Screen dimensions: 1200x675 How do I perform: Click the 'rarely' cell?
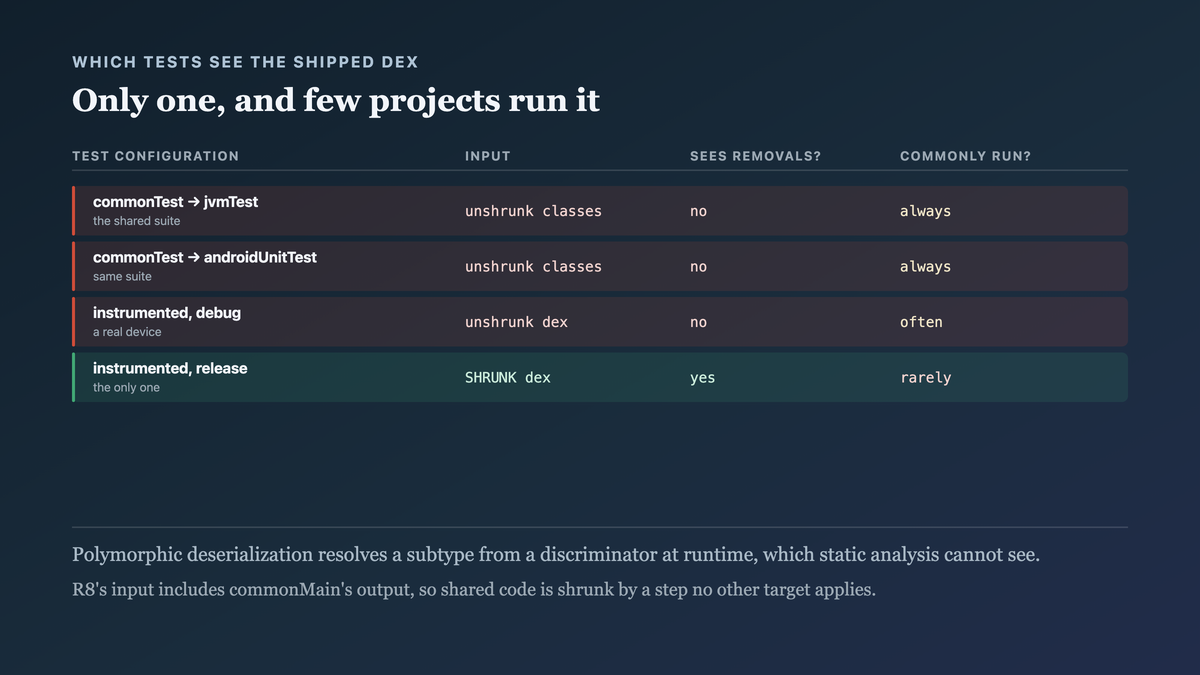[925, 378]
